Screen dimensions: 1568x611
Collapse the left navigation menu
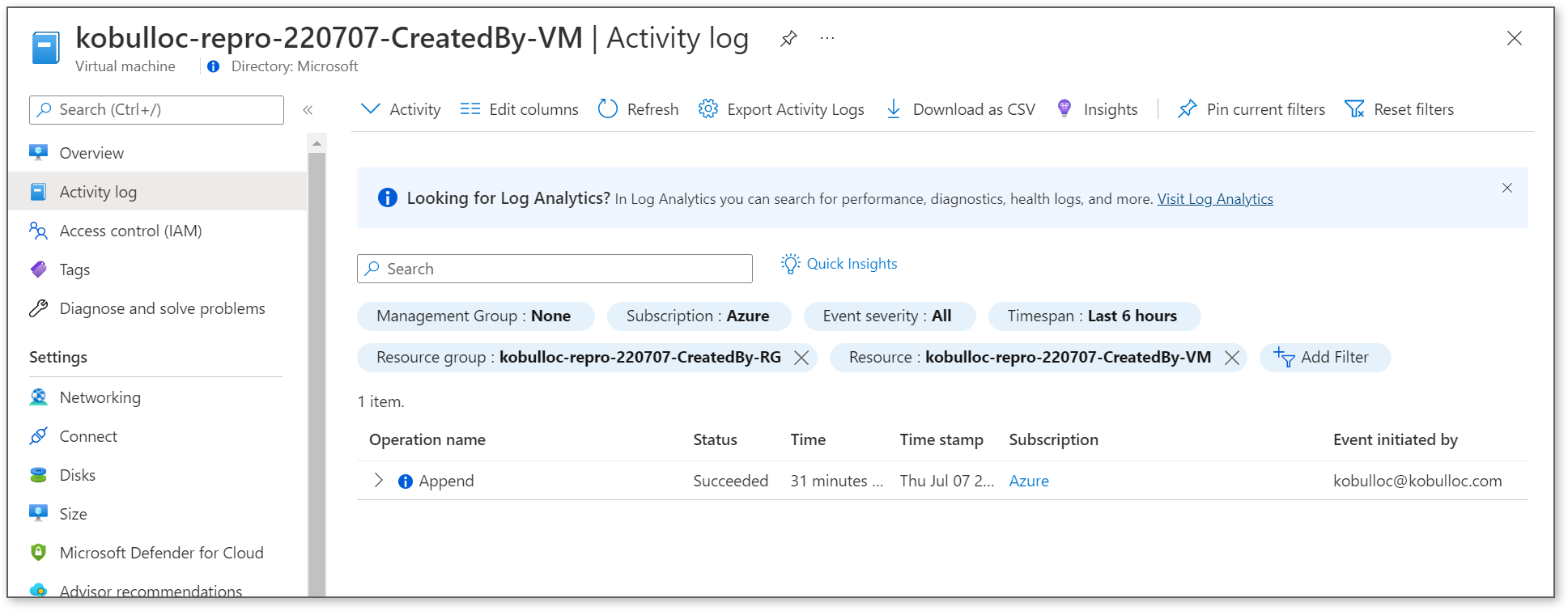(x=308, y=110)
